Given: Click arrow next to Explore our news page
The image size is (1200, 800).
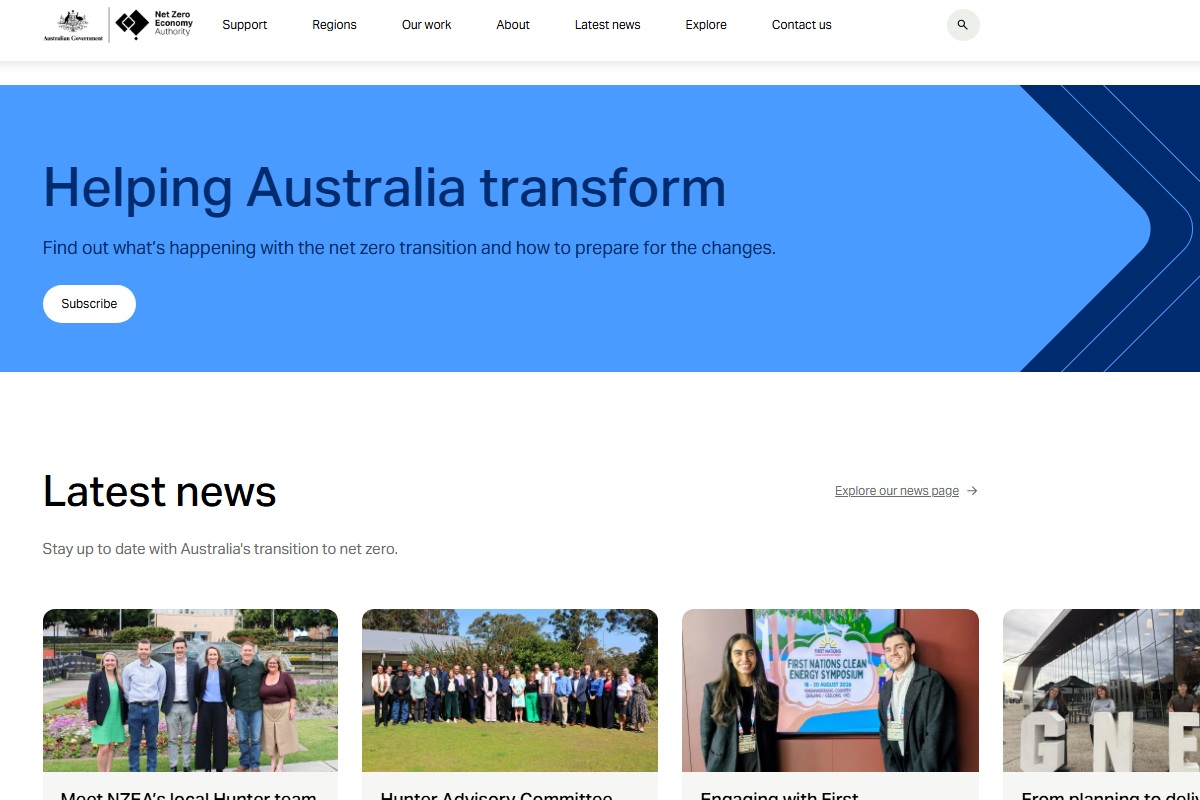Looking at the screenshot, I should click(972, 491).
